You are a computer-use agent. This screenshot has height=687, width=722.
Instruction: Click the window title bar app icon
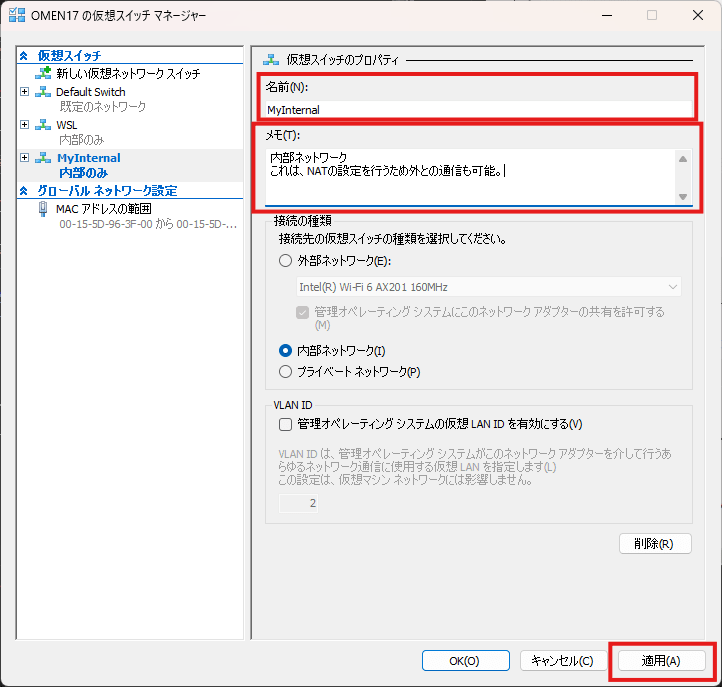[17, 15]
